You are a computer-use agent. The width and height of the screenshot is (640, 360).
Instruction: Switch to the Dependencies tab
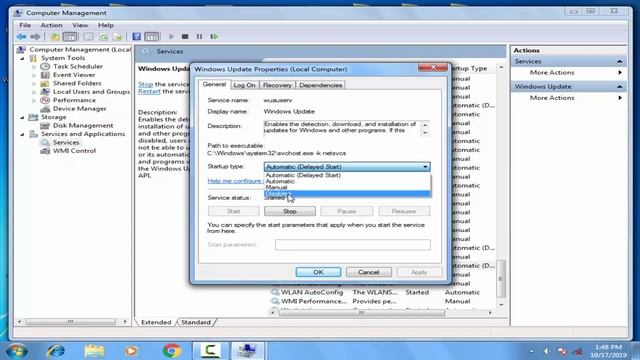(x=320, y=85)
